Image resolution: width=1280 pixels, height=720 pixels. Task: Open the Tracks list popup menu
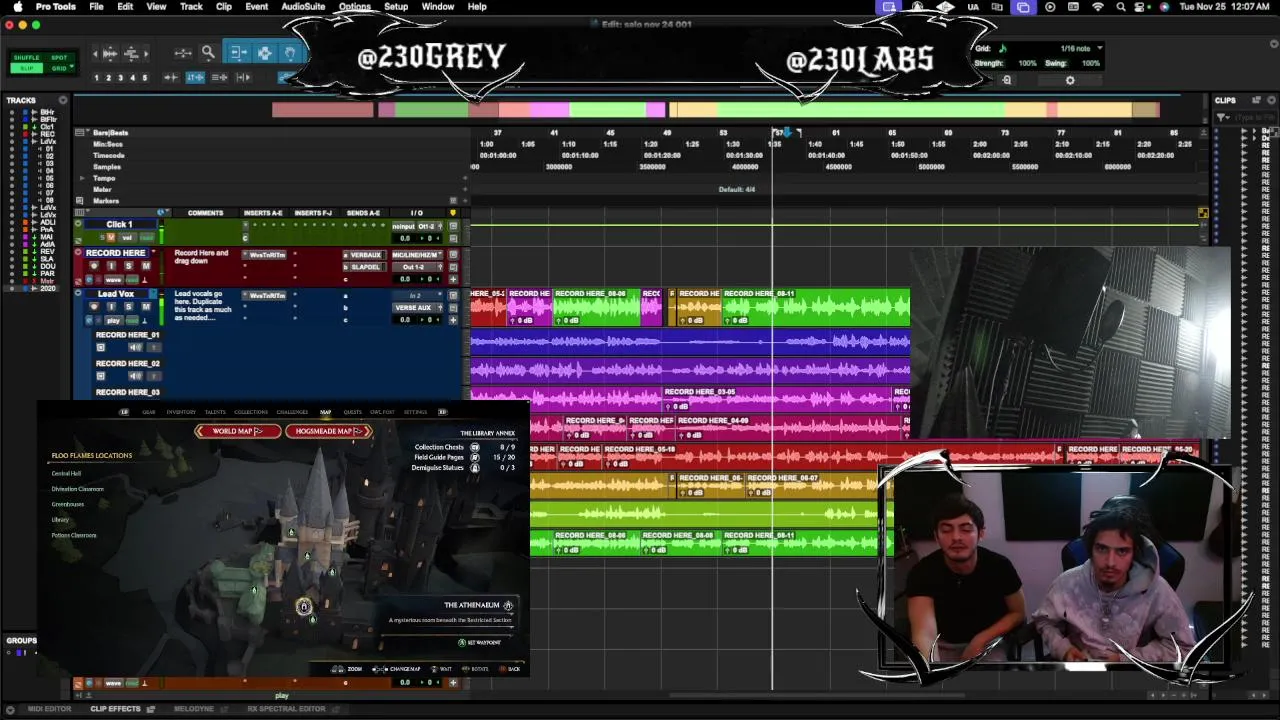(x=62, y=100)
